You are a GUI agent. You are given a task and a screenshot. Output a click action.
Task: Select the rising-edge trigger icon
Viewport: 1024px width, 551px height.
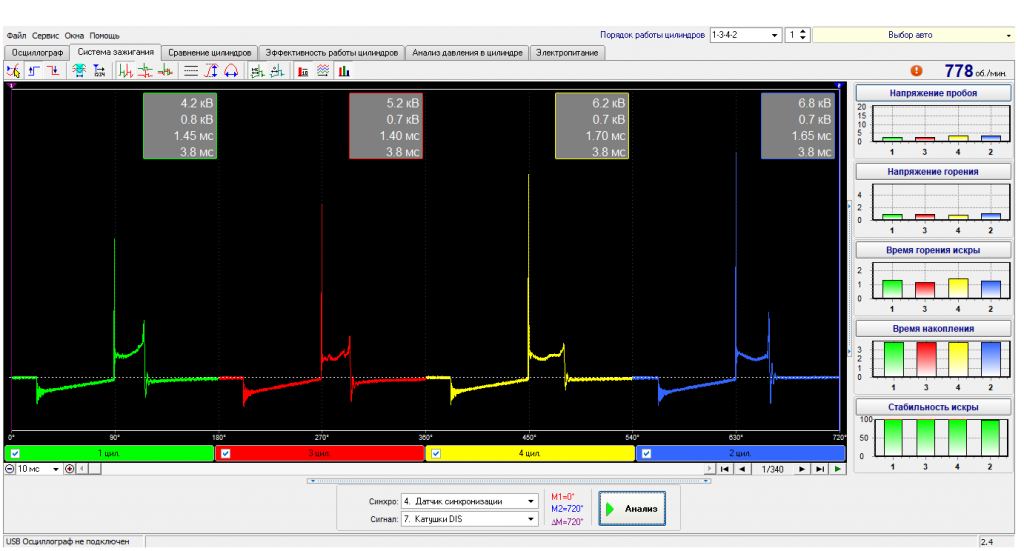pos(34,71)
